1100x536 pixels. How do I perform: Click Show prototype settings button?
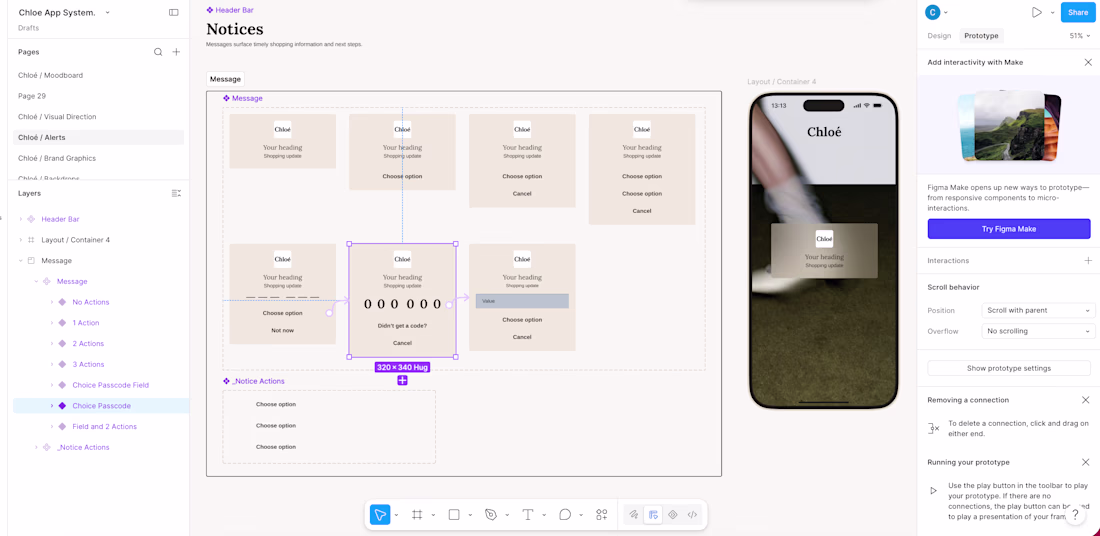pos(1009,368)
